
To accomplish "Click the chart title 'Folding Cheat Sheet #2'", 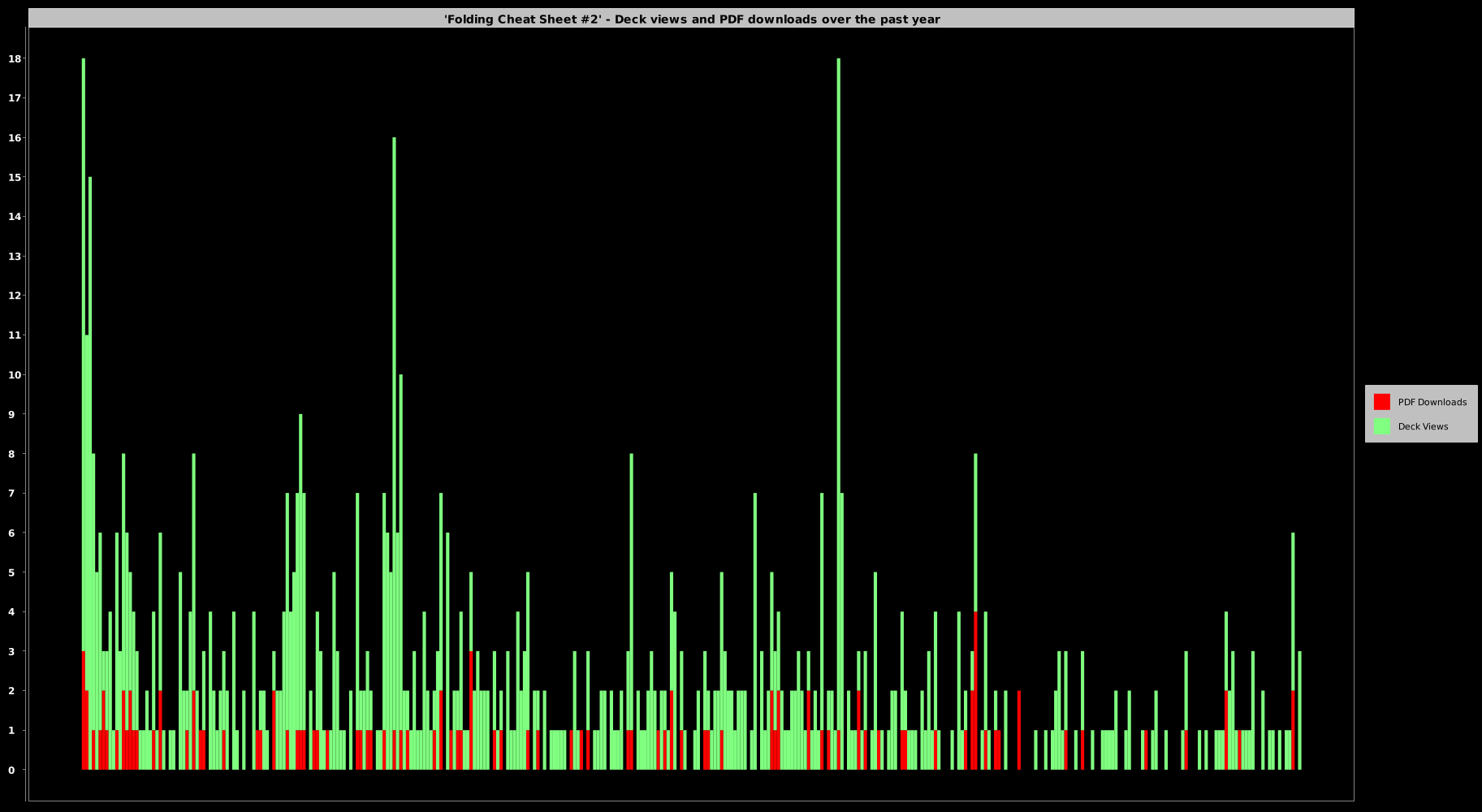I will [x=692, y=19].
